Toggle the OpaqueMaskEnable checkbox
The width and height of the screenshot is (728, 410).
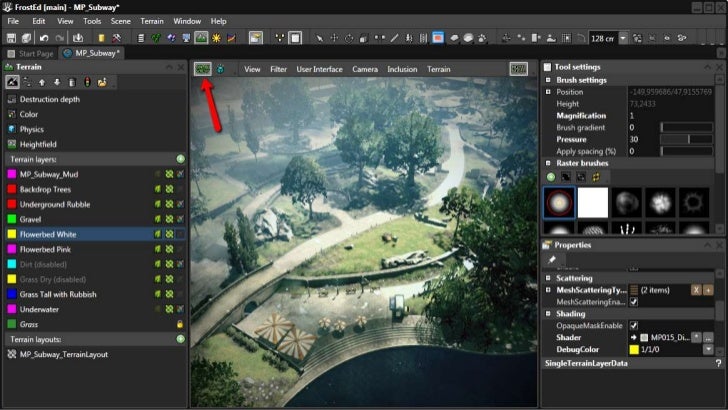(633, 325)
